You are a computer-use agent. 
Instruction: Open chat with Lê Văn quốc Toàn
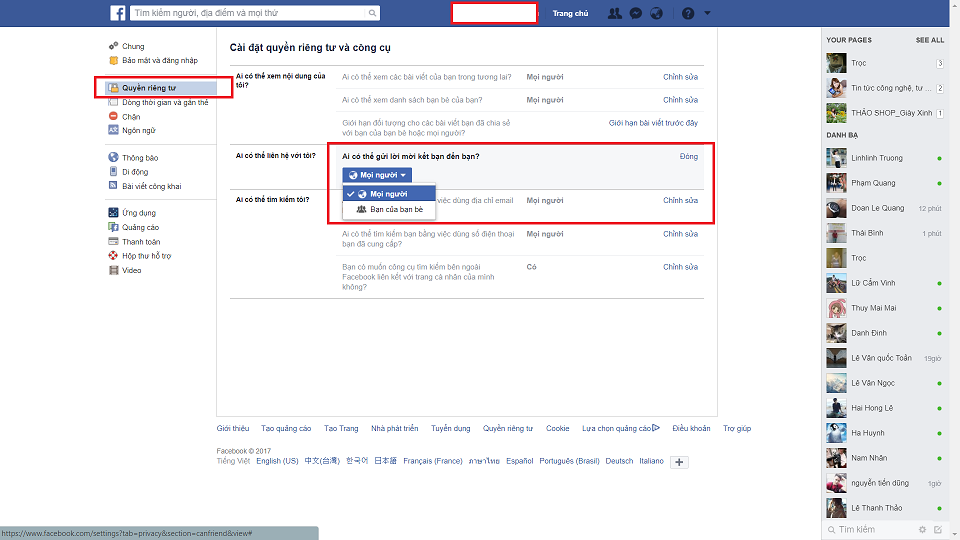click(885, 358)
